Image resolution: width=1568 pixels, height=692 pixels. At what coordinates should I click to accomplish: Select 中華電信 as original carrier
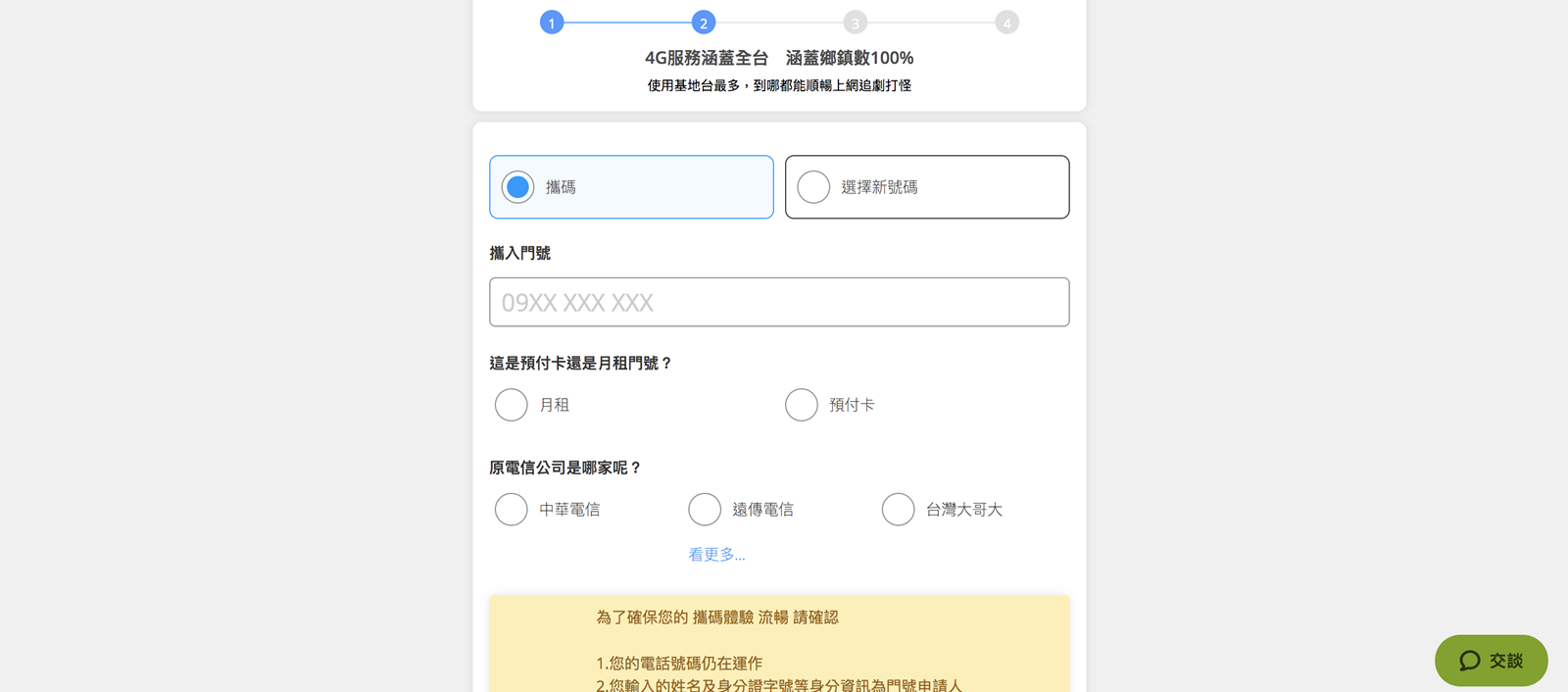[x=512, y=510]
